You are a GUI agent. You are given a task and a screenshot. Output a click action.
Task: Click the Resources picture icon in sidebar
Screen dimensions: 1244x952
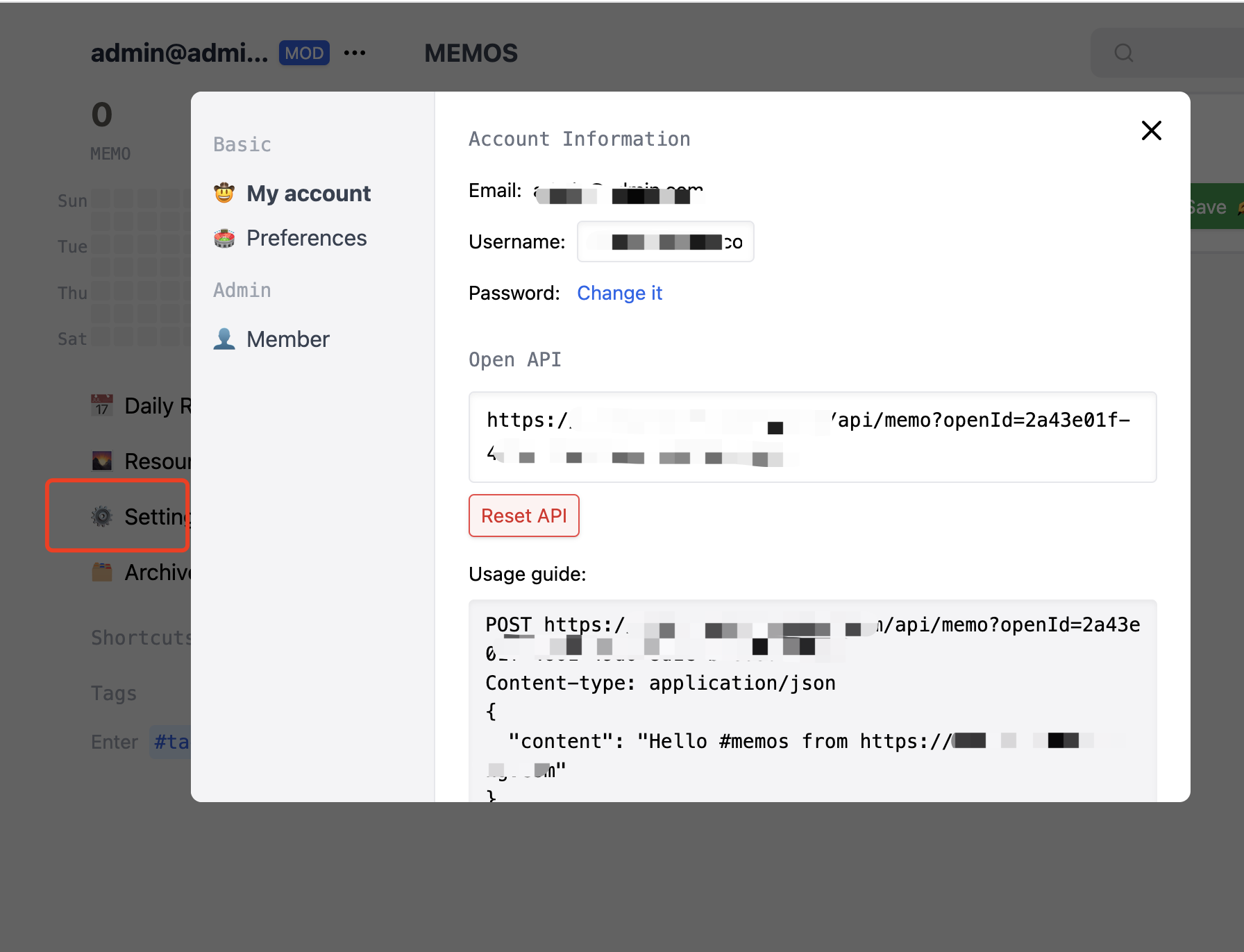[102, 461]
